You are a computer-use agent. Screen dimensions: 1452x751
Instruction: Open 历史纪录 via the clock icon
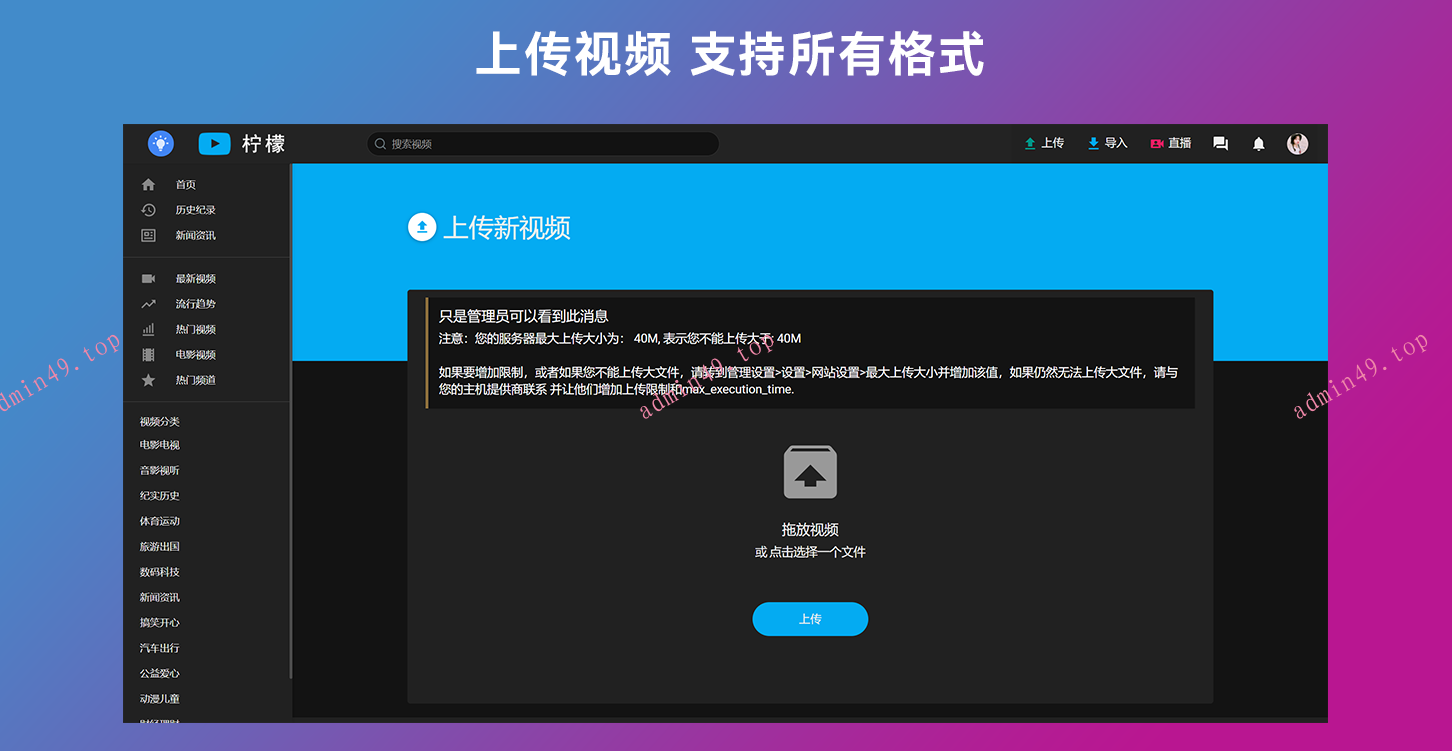[148, 209]
